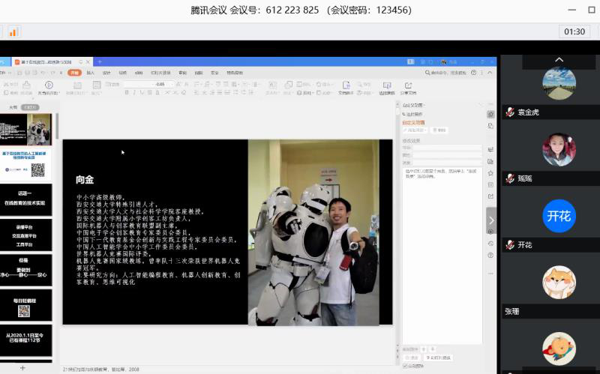Click the top settings icon in right sidebar
Viewport: 600px width, 374px height.
click(x=491, y=114)
